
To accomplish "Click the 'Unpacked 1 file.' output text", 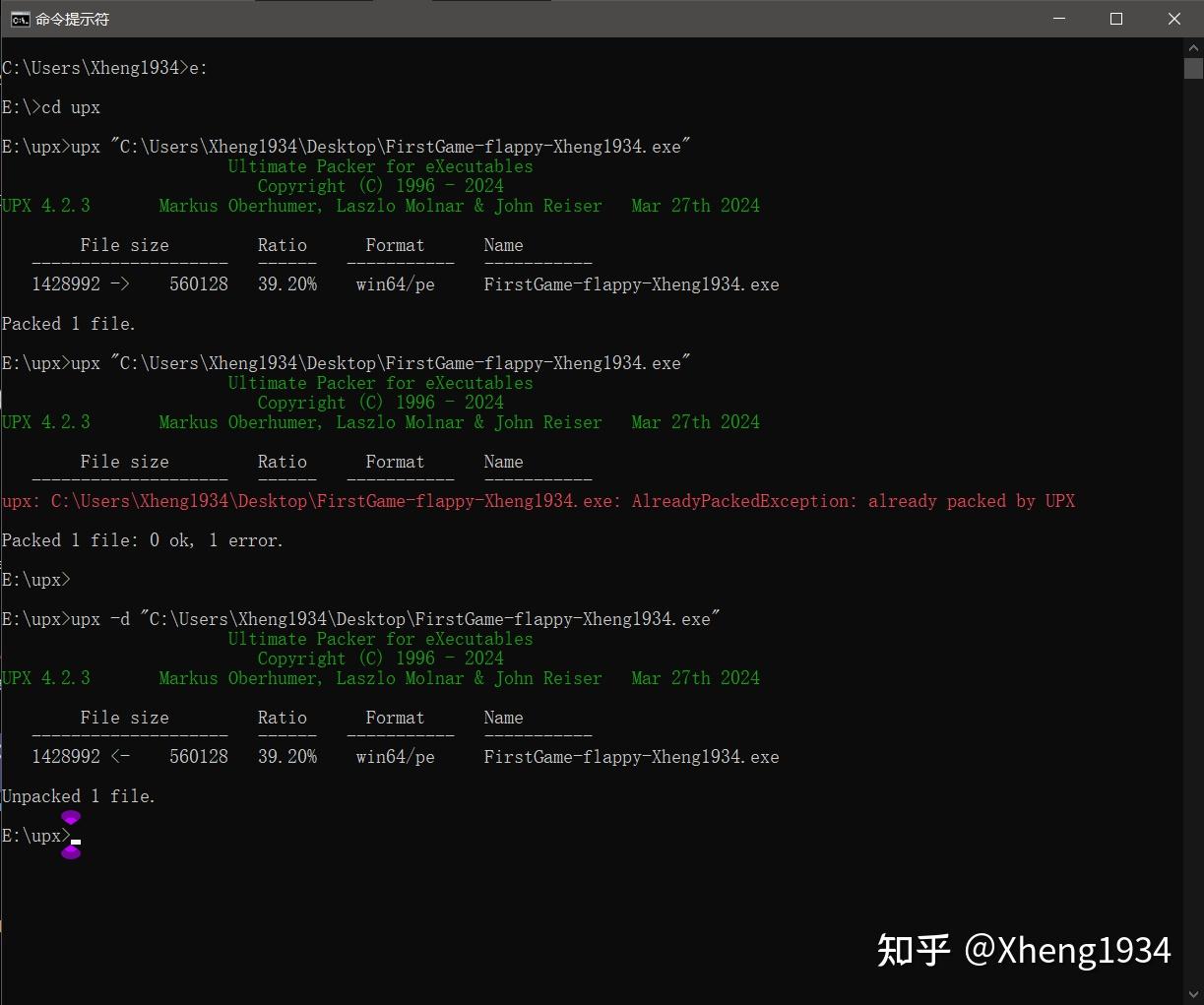I will click(x=79, y=795).
